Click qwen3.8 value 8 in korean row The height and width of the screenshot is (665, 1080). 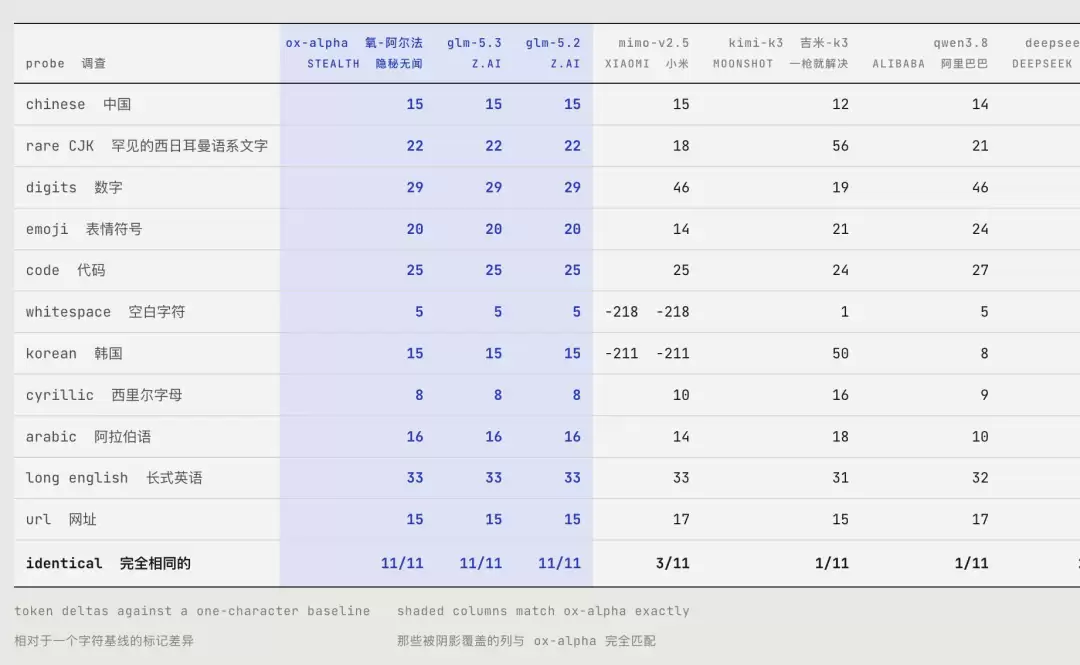[x=984, y=354]
